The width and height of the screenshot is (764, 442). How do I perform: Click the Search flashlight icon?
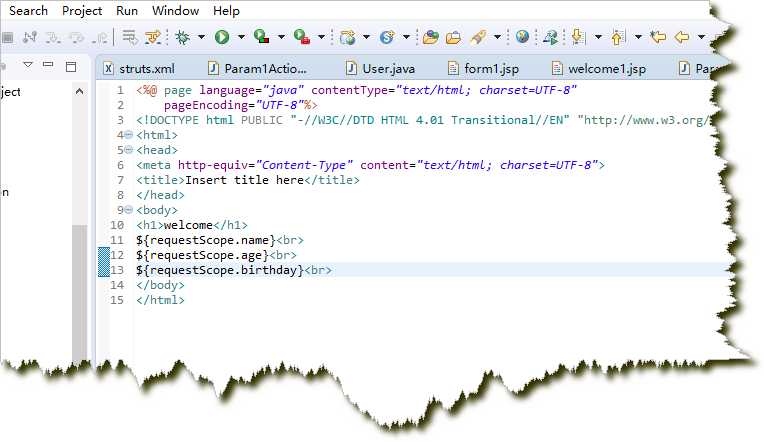[478, 37]
